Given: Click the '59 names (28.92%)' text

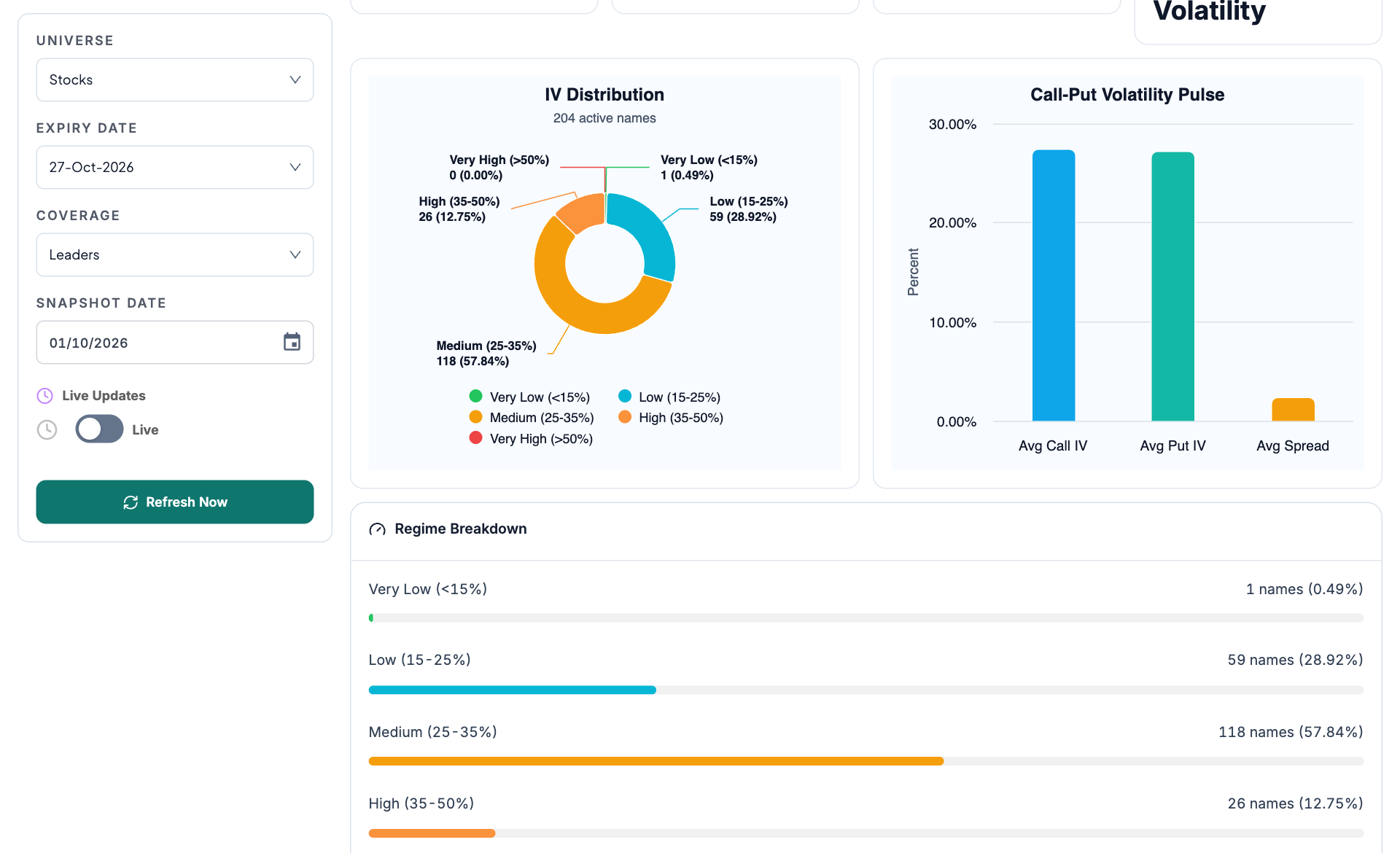Looking at the screenshot, I should tap(1295, 660).
